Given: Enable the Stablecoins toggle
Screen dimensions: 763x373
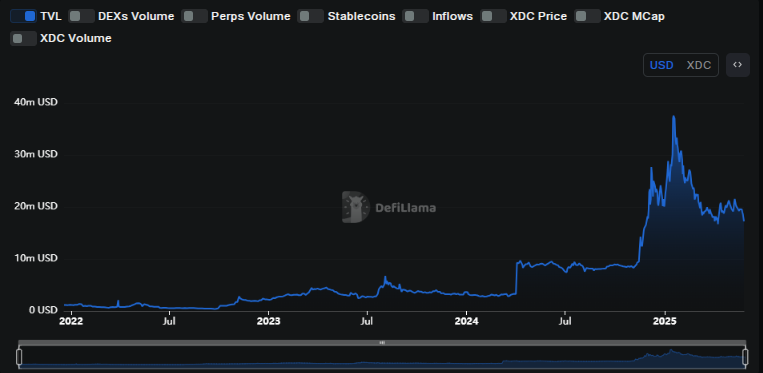Looking at the screenshot, I should pyautogui.click(x=310, y=16).
